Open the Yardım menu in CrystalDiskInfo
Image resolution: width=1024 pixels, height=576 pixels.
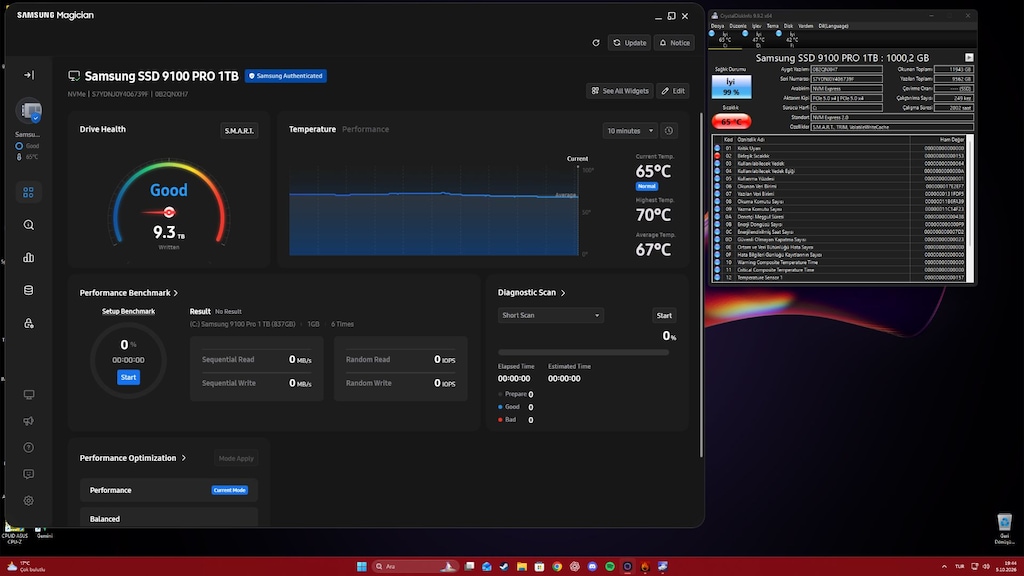(x=806, y=26)
